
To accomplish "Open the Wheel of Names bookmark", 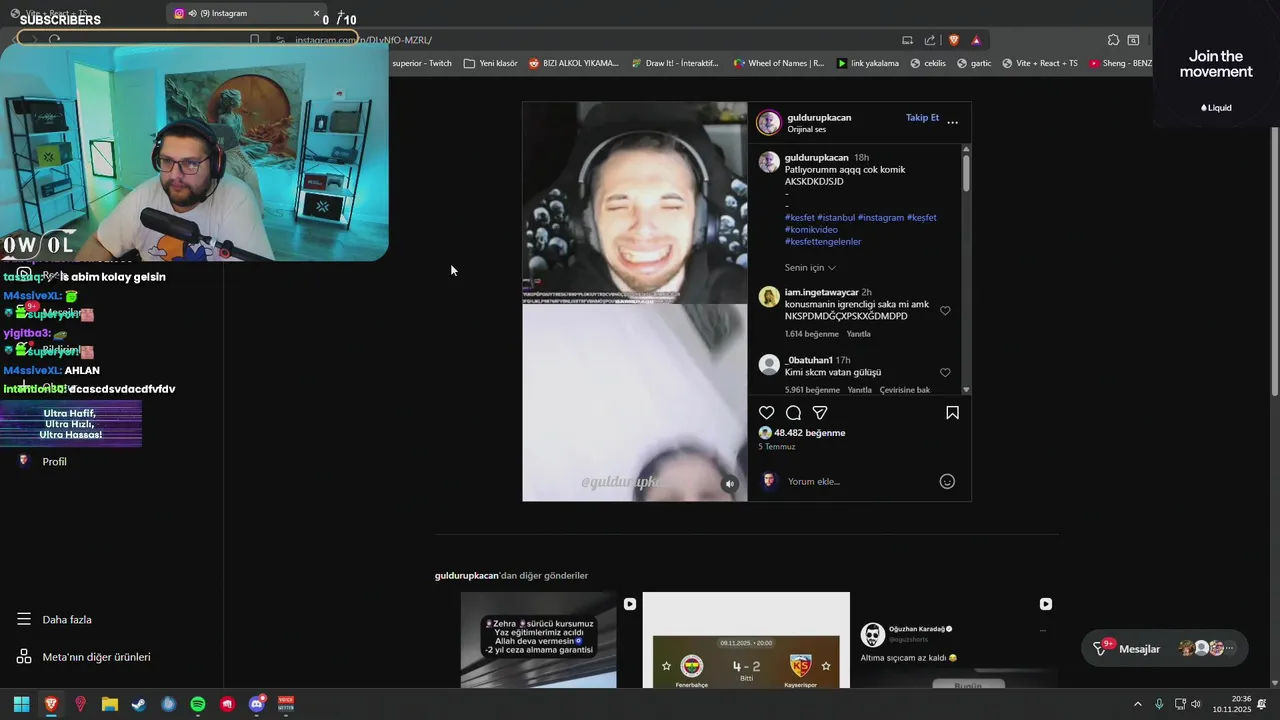I will tap(778, 63).
